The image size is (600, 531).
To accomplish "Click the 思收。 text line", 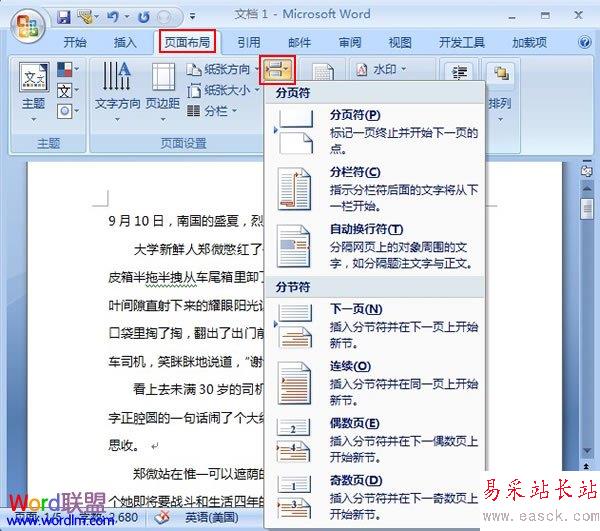I will coord(124,445).
